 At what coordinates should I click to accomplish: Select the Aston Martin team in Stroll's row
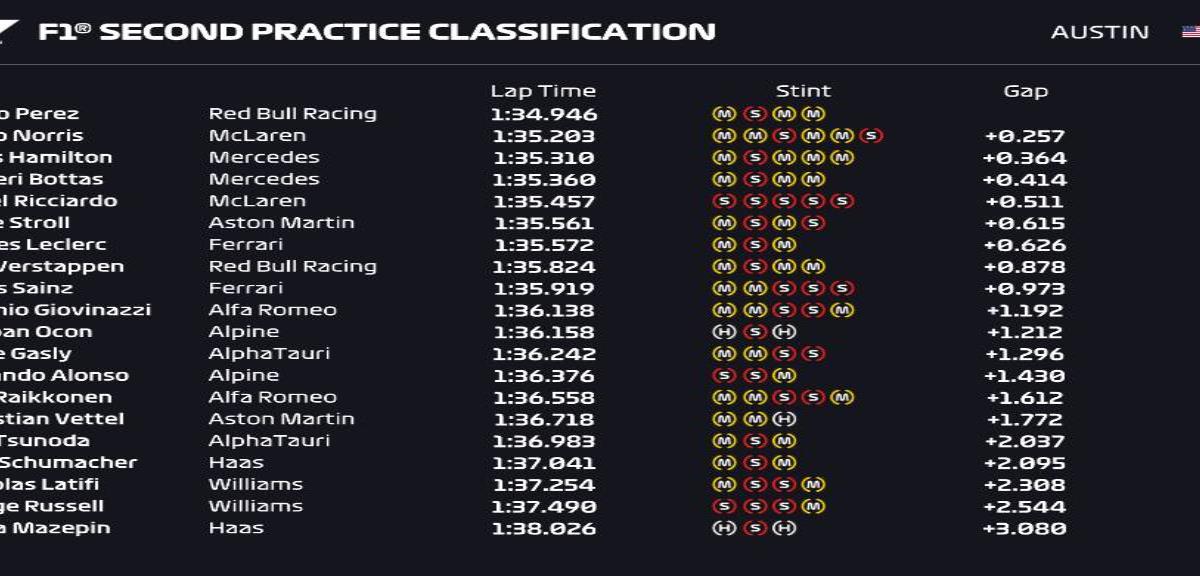282,223
